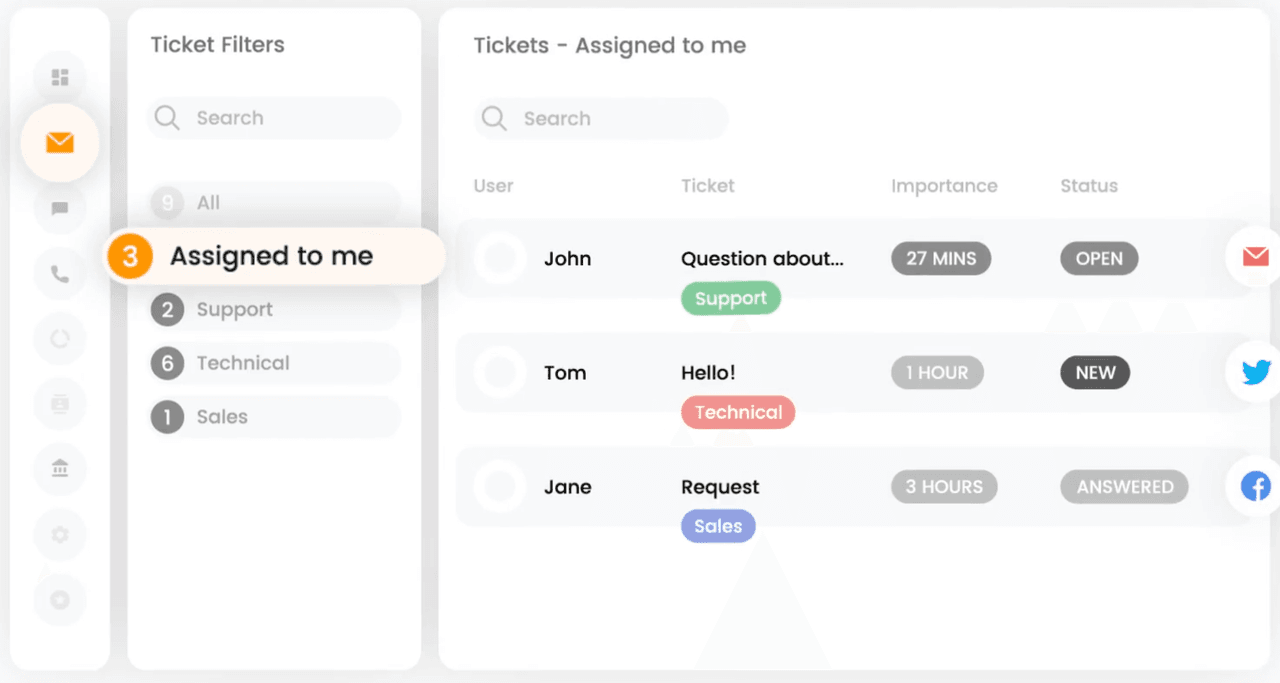Click the ANSWERED status badge for Jane
1280x683 pixels.
pyautogui.click(x=1124, y=487)
